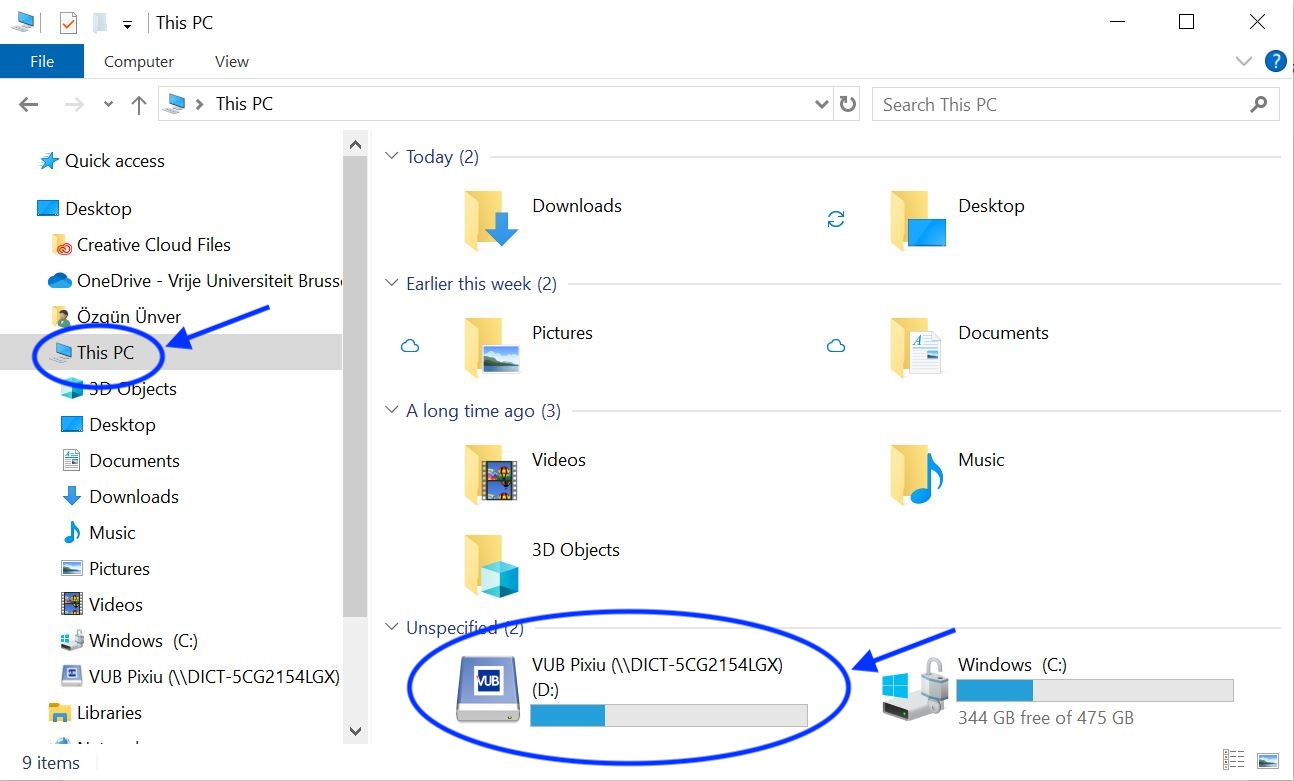Click the This PC address bar path
The width and height of the screenshot is (1294, 781).
244,104
